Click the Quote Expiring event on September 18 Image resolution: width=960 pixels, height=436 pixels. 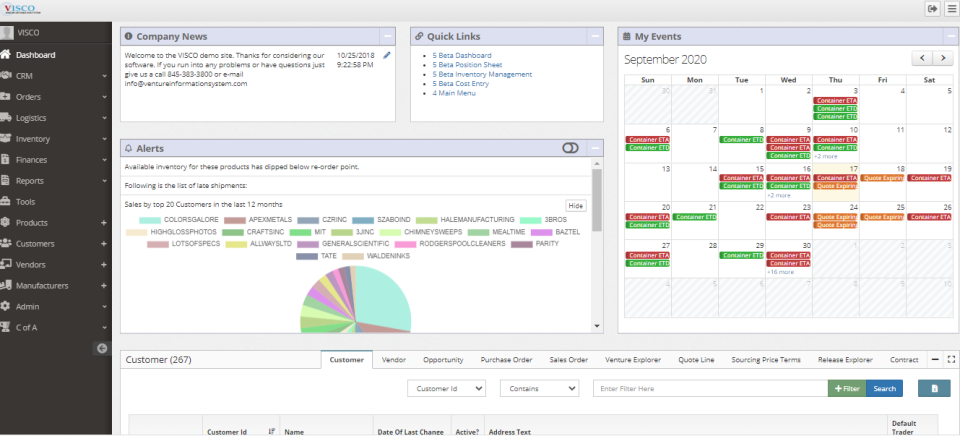point(882,178)
